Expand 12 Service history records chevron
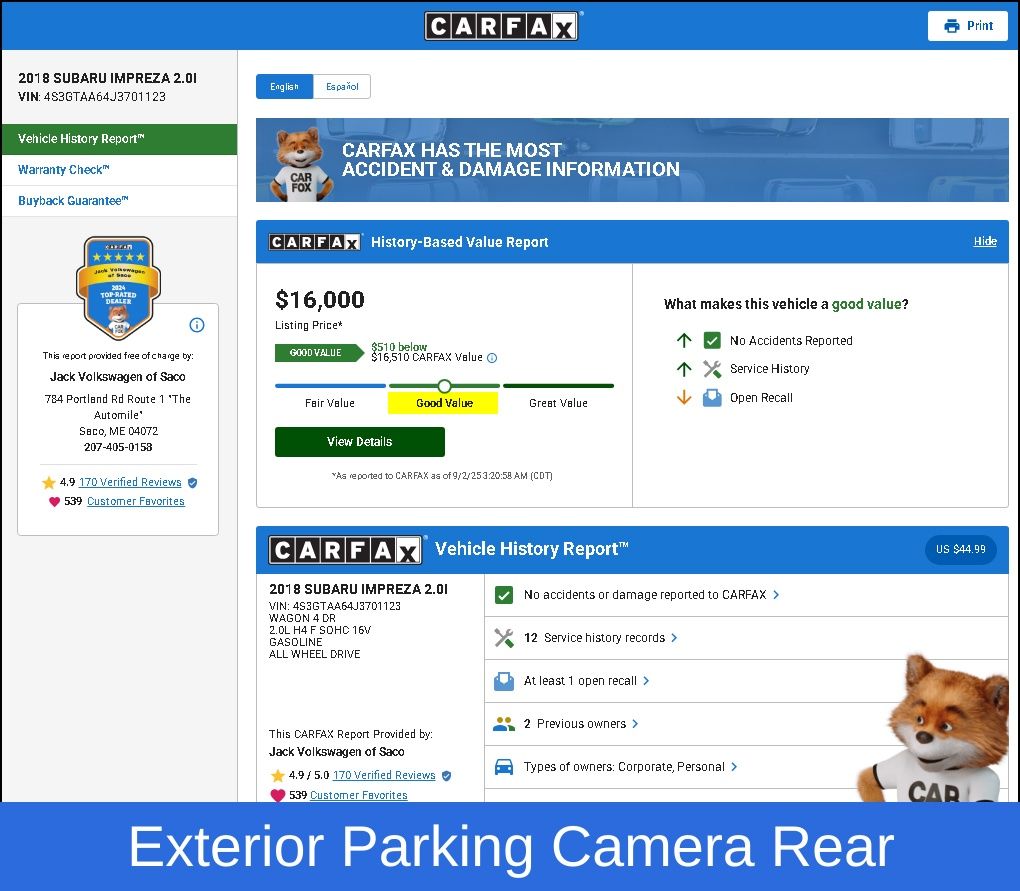 pos(674,637)
